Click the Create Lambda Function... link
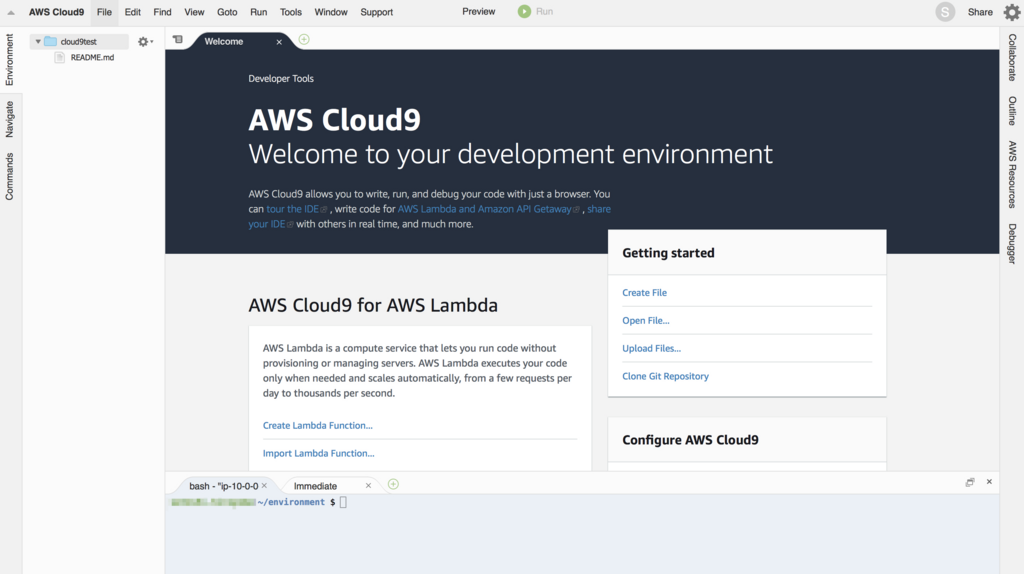The image size is (1024, 574). pyautogui.click(x=317, y=425)
